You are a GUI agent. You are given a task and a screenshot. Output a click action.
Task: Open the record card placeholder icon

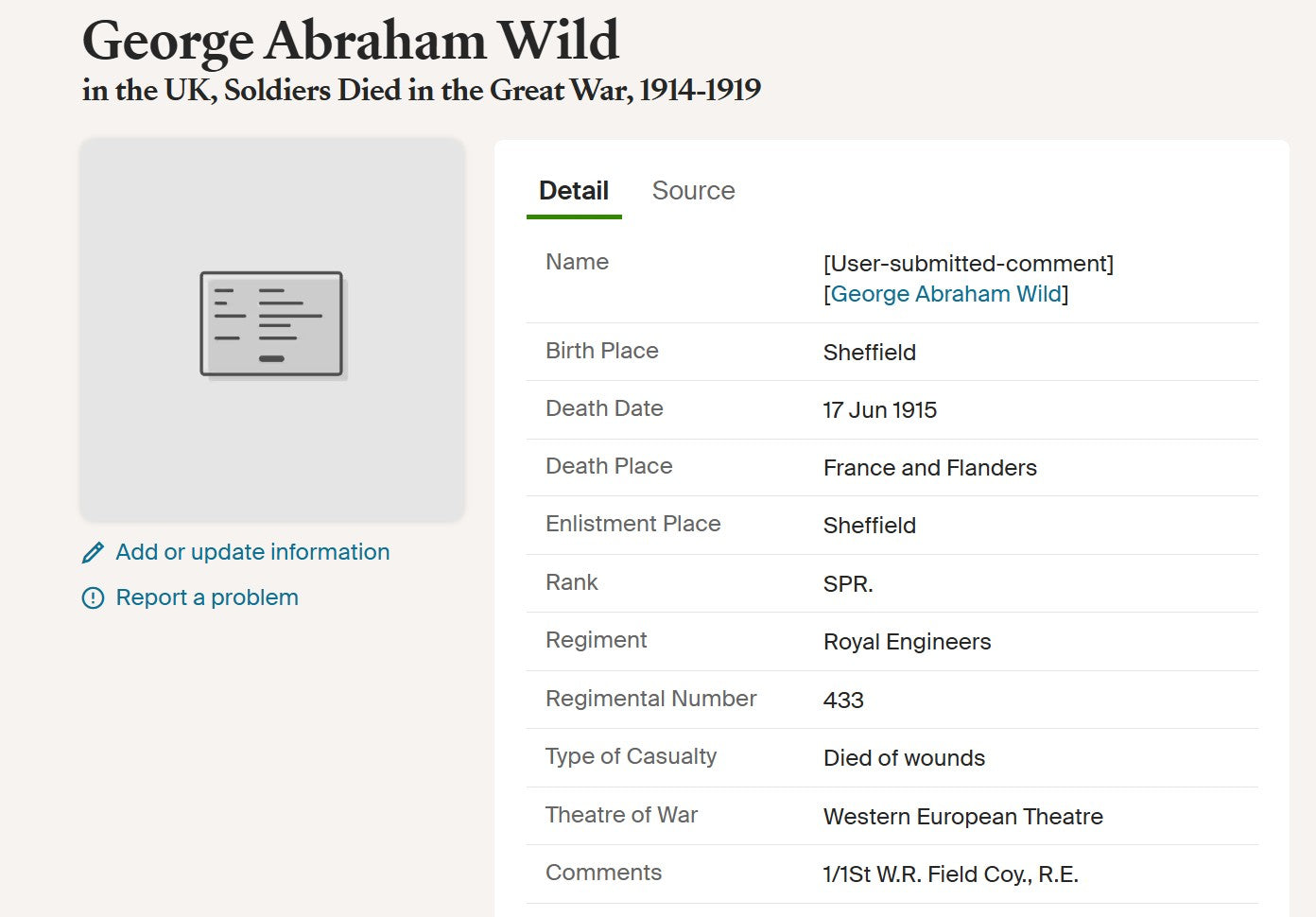pyautogui.click(x=273, y=325)
